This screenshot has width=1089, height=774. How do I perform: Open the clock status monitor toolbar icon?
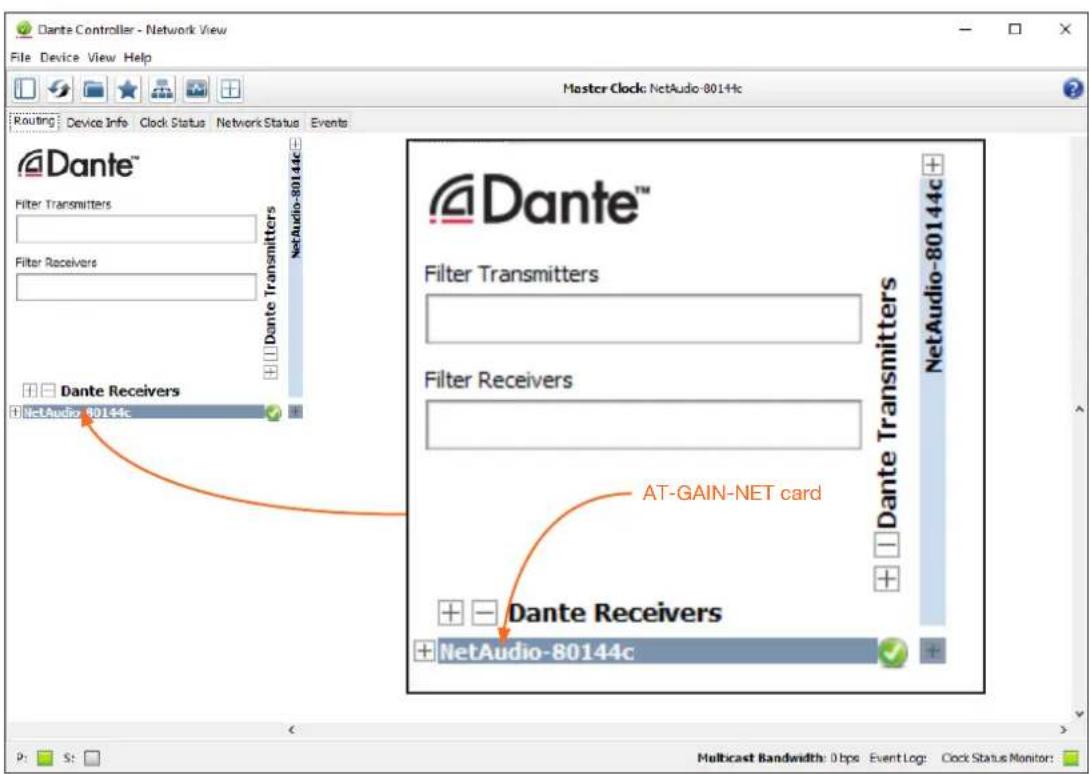coord(196,89)
